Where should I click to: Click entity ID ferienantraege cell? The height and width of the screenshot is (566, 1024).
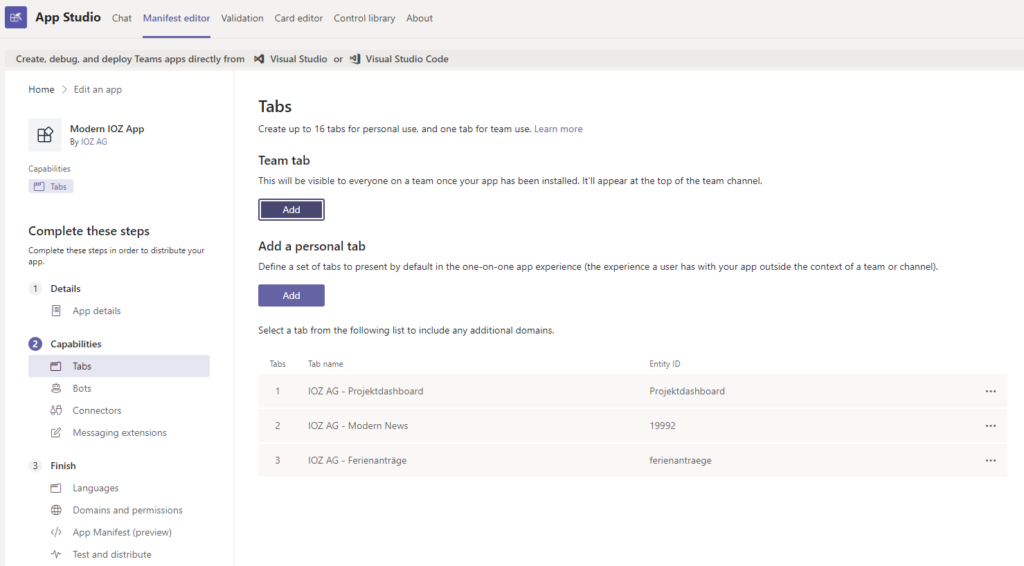(x=680, y=460)
